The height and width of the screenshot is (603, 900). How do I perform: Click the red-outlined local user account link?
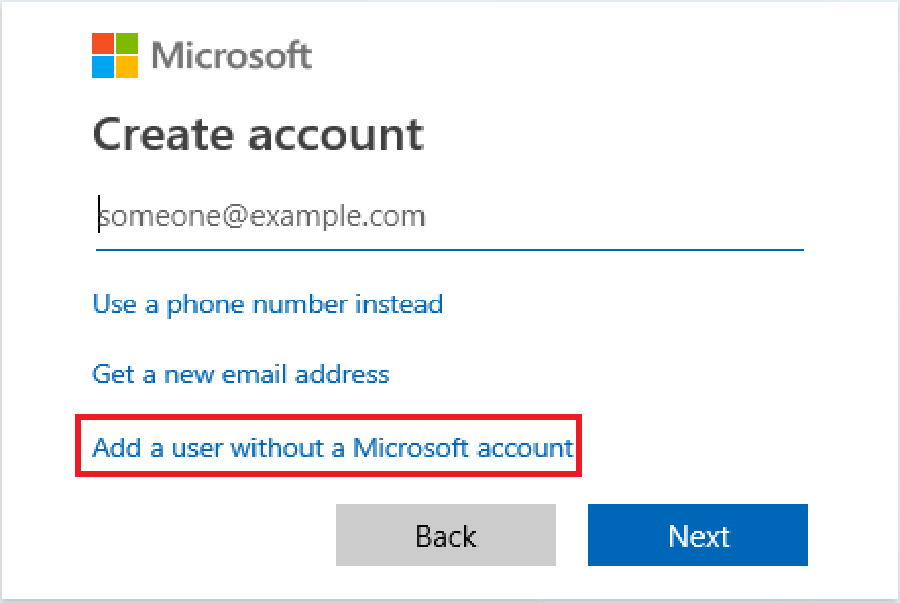coord(332,447)
